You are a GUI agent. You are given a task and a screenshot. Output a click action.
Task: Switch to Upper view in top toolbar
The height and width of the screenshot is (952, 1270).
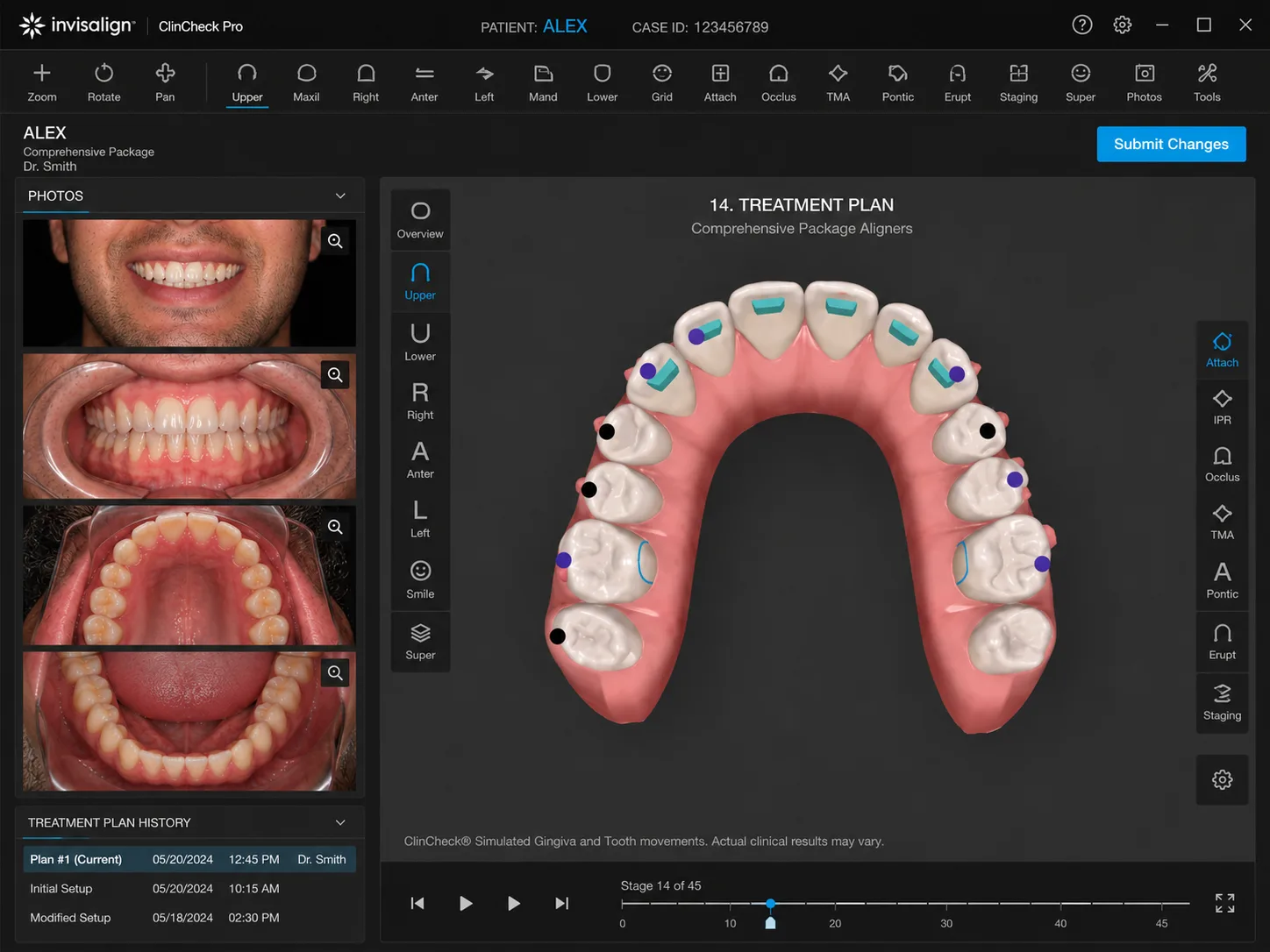(247, 82)
